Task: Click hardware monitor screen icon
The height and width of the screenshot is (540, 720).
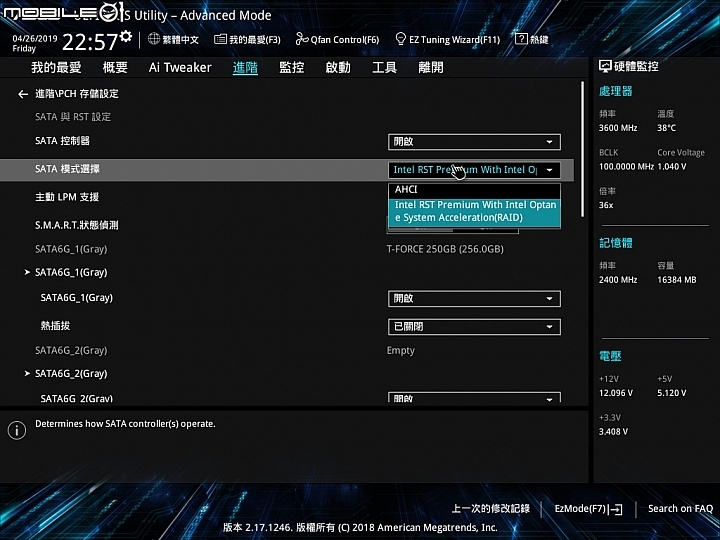Action: click(605, 67)
